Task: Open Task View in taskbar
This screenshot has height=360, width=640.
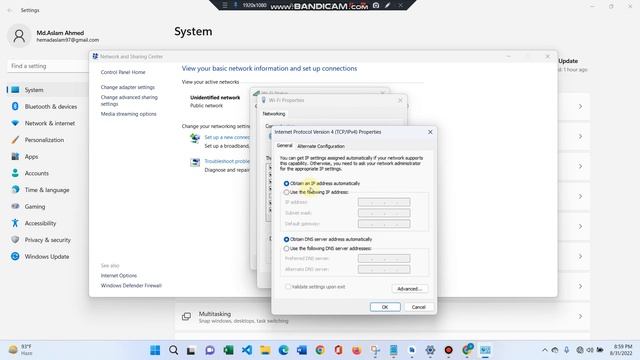Action: (x=191, y=350)
